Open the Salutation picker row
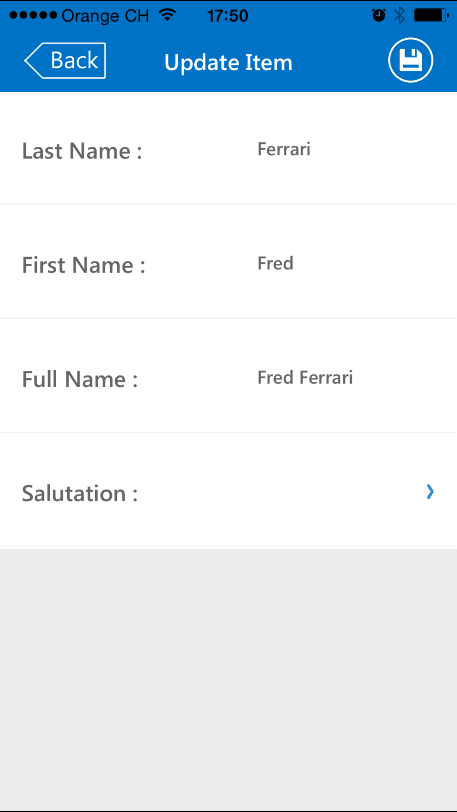 [228, 490]
